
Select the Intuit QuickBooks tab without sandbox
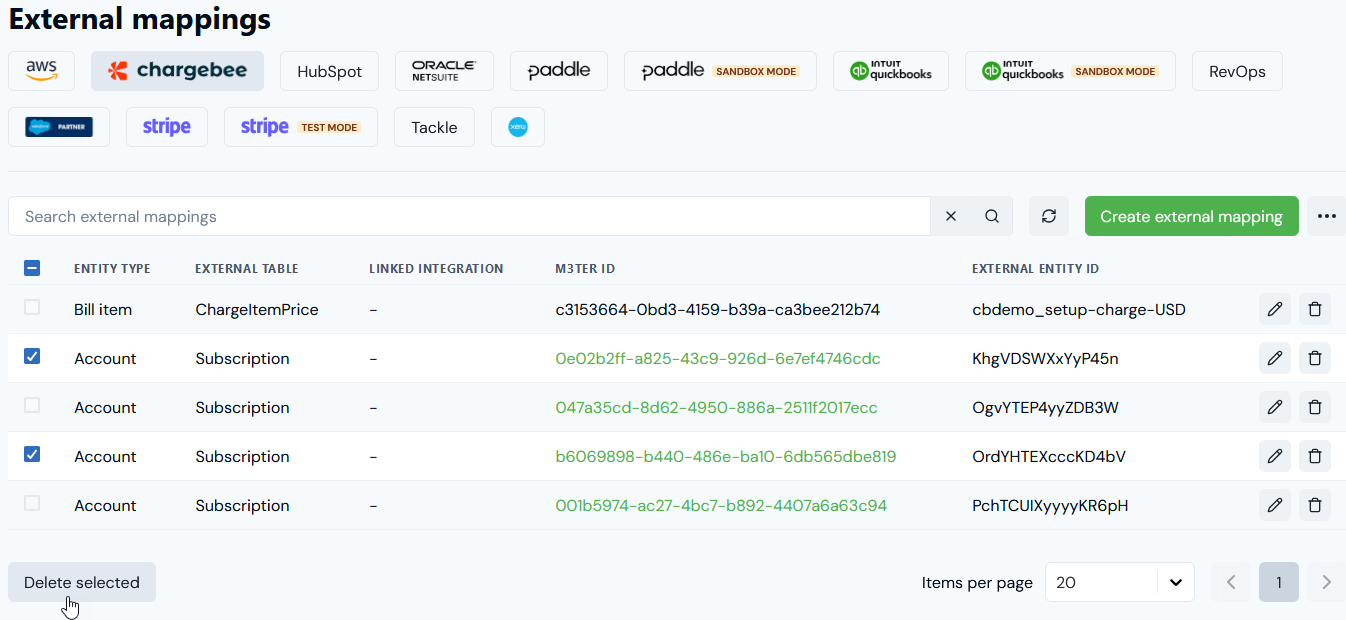(x=891, y=71)
